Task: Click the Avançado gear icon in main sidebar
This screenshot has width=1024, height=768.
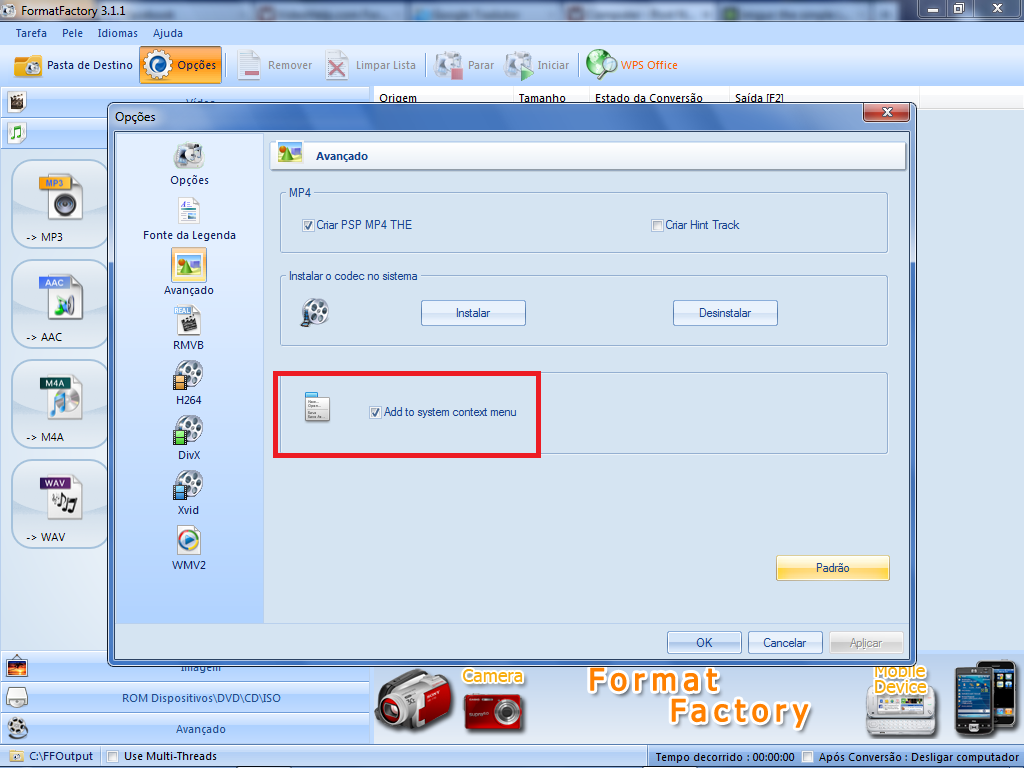Action: point(17,728)
